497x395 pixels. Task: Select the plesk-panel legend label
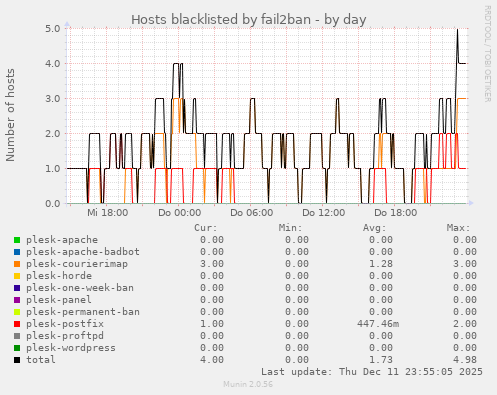pyautogui.click(x=59, y=300)
